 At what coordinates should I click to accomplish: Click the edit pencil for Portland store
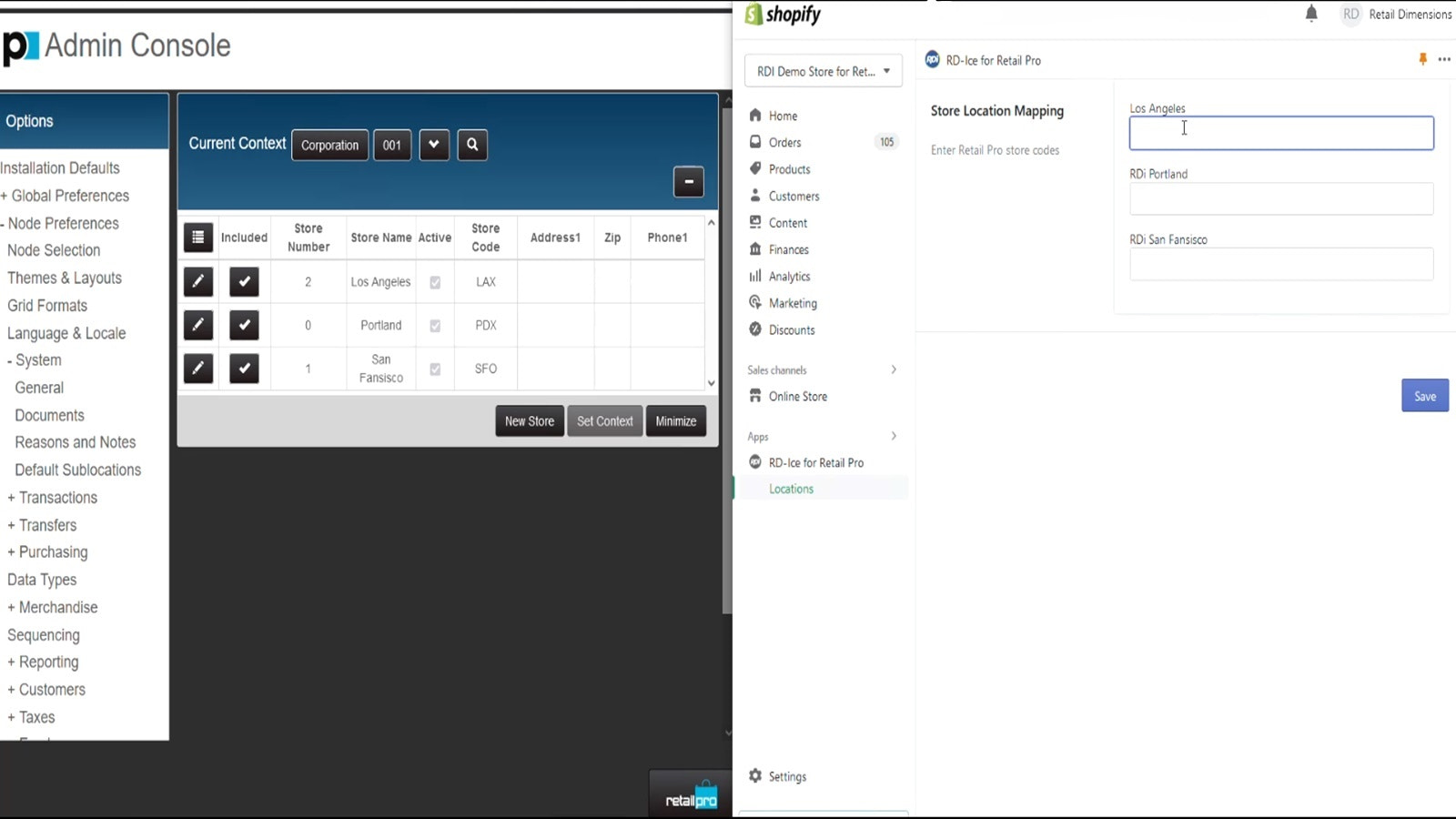198,325
